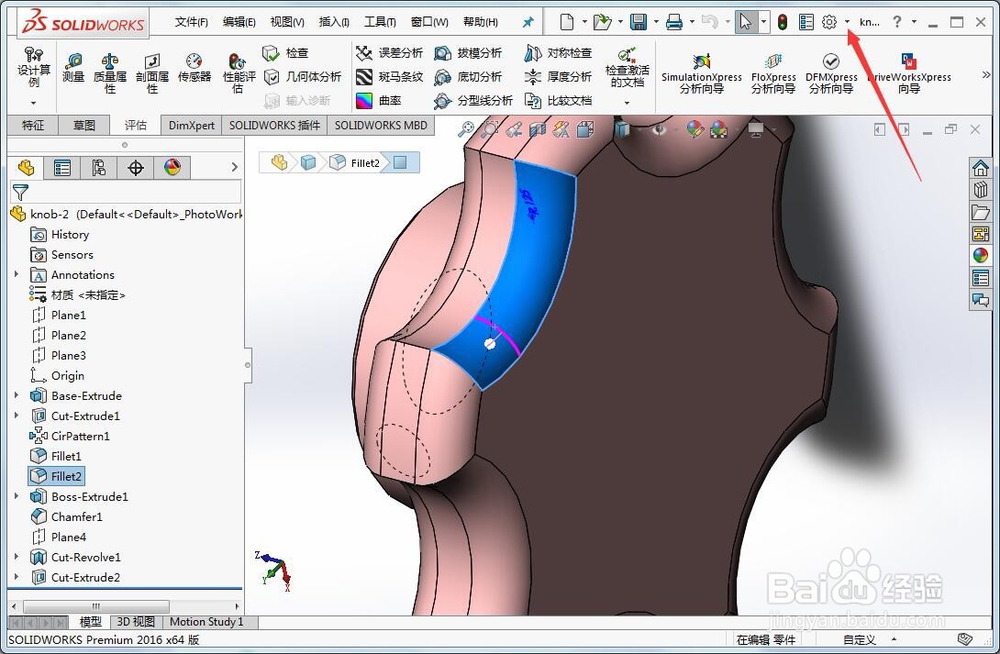Viewport: 1000px width, 654px height.
Task: Expand the Cut-Revolve1 feature node
Action: tap(17, 557)
